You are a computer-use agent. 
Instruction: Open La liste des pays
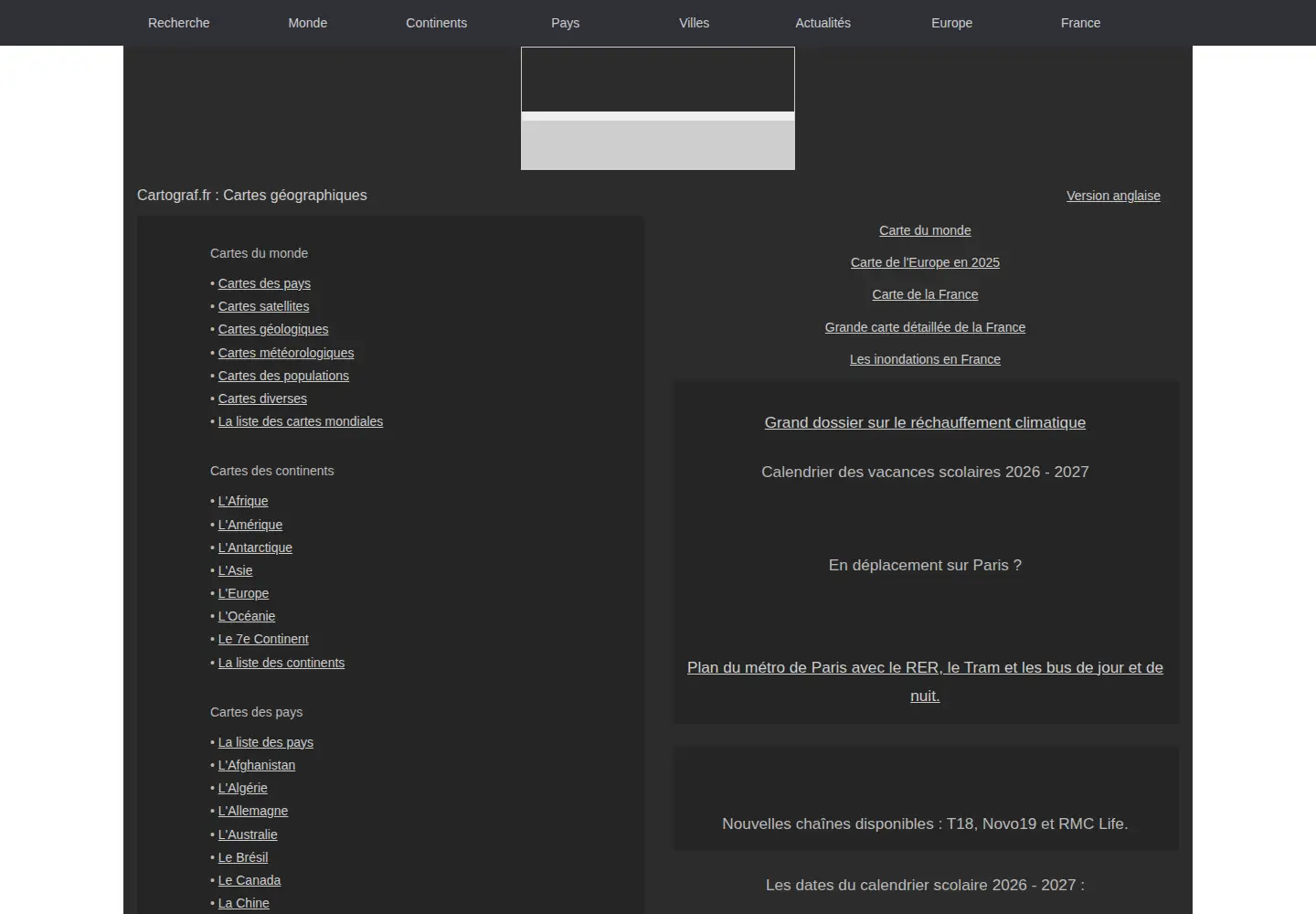click(266, 742)
